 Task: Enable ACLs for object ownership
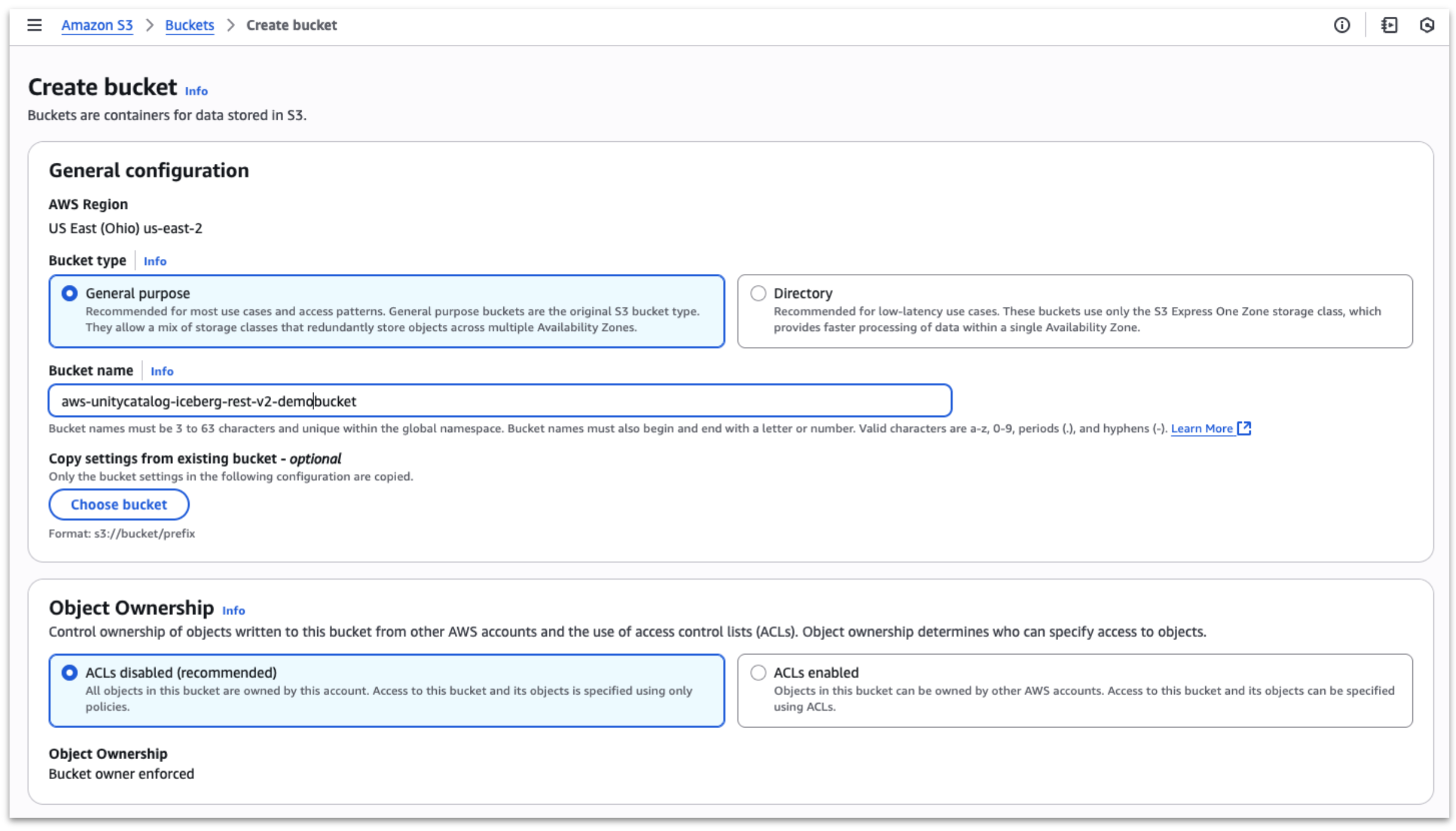[759, 672]
